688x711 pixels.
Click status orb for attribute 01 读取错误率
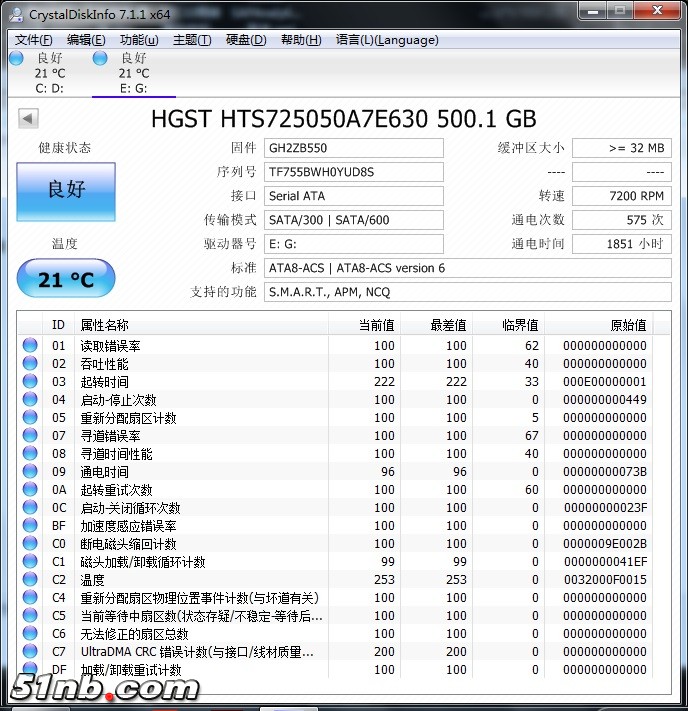point(30,346)
